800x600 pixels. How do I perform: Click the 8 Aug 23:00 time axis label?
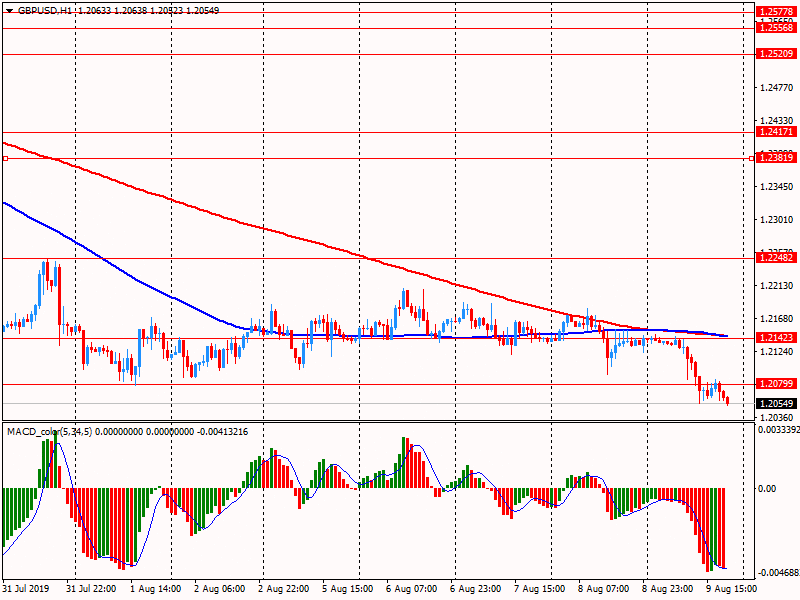tap(667, 589)
